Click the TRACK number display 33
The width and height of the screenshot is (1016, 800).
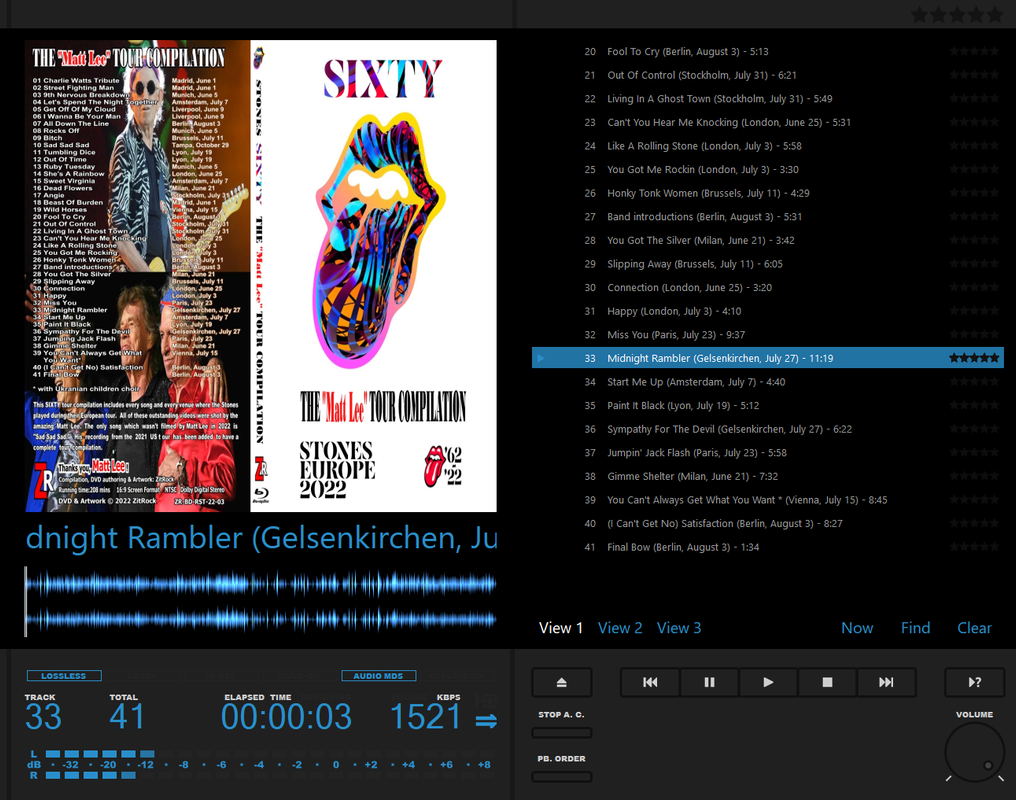click(43, 717)
